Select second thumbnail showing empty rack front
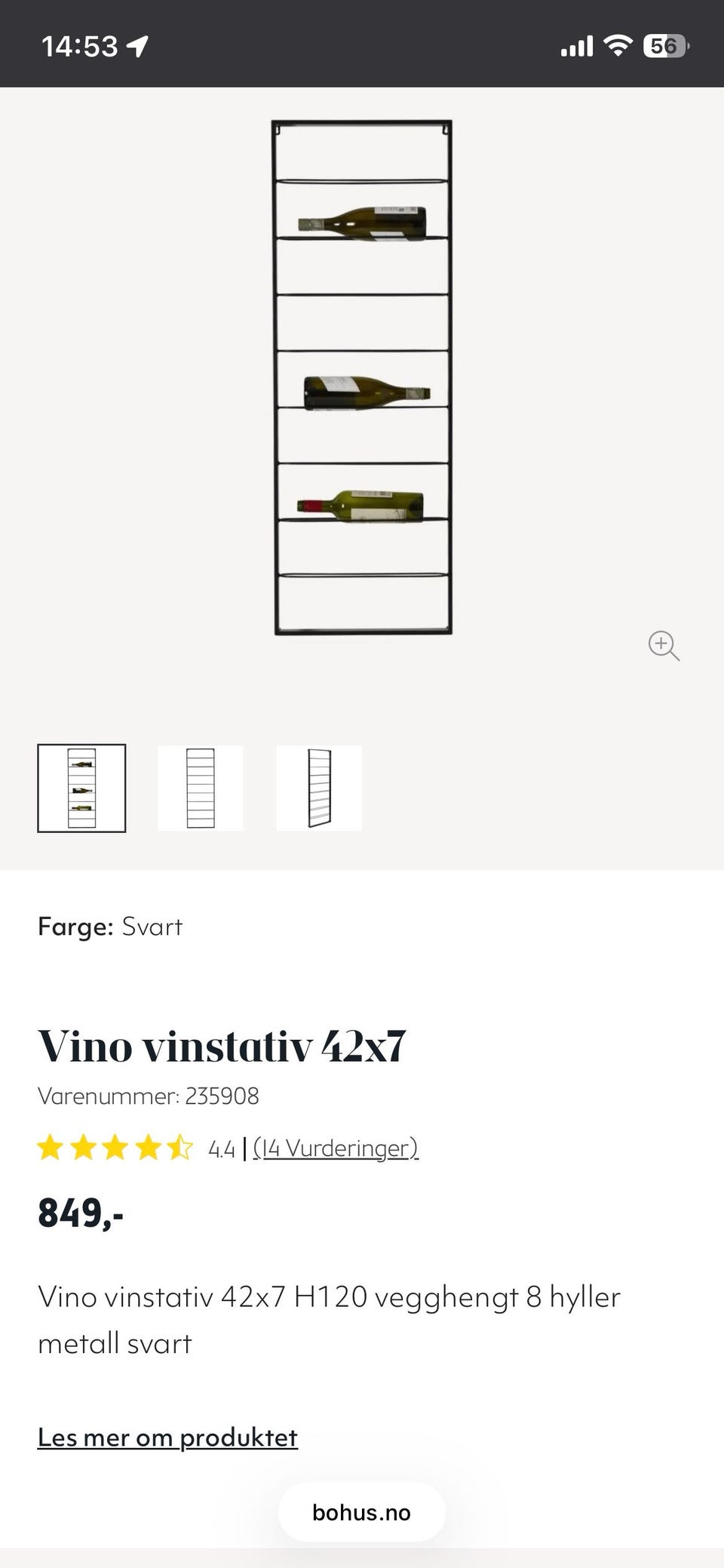Image resolution: width=724 pixels, height=1568 pixels. click(x=201, y=788)
